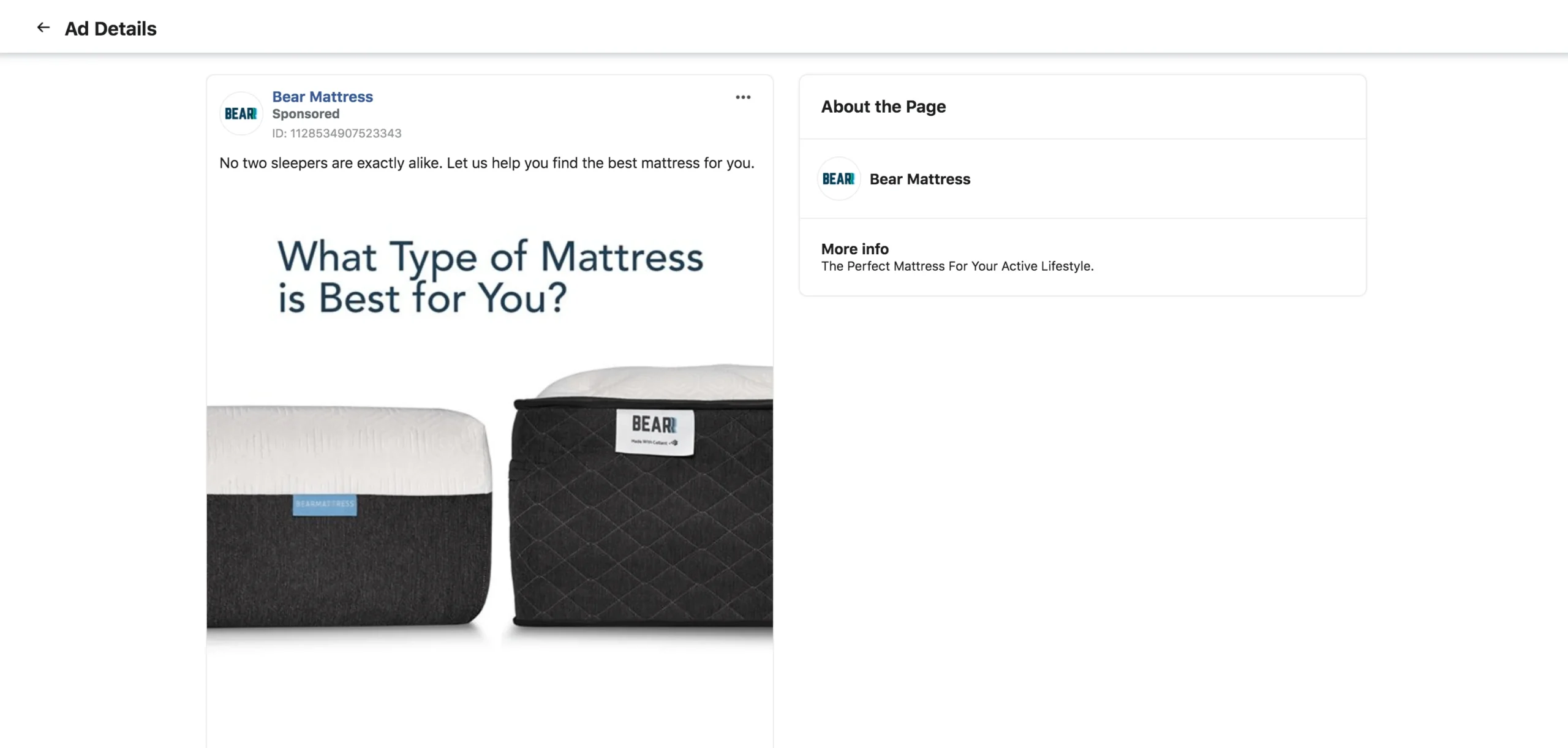Click the left foam mattress image

(x=349, y=518)
